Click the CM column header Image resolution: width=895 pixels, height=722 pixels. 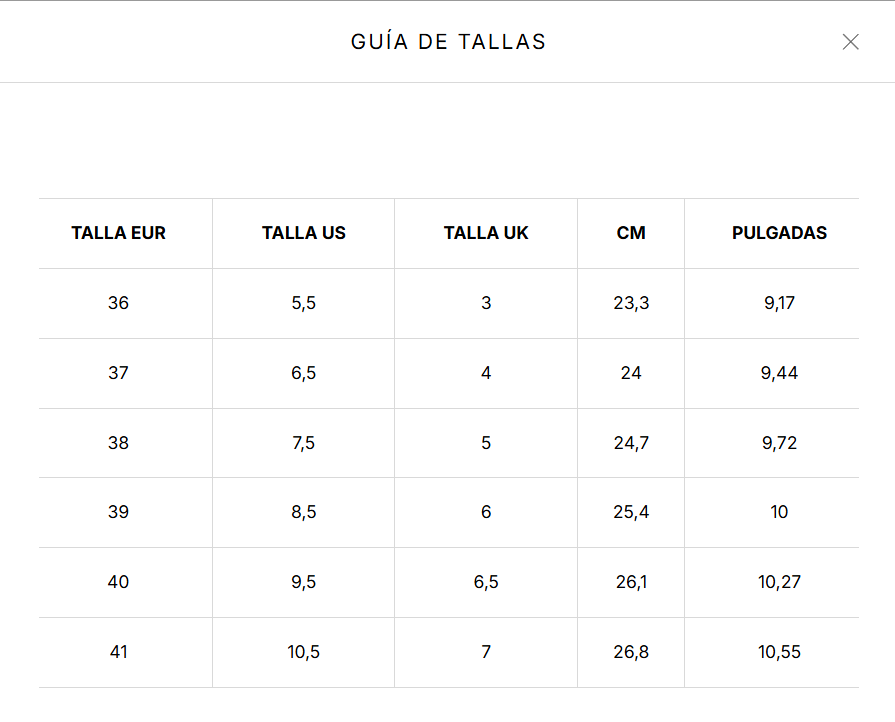click(631, 233)
